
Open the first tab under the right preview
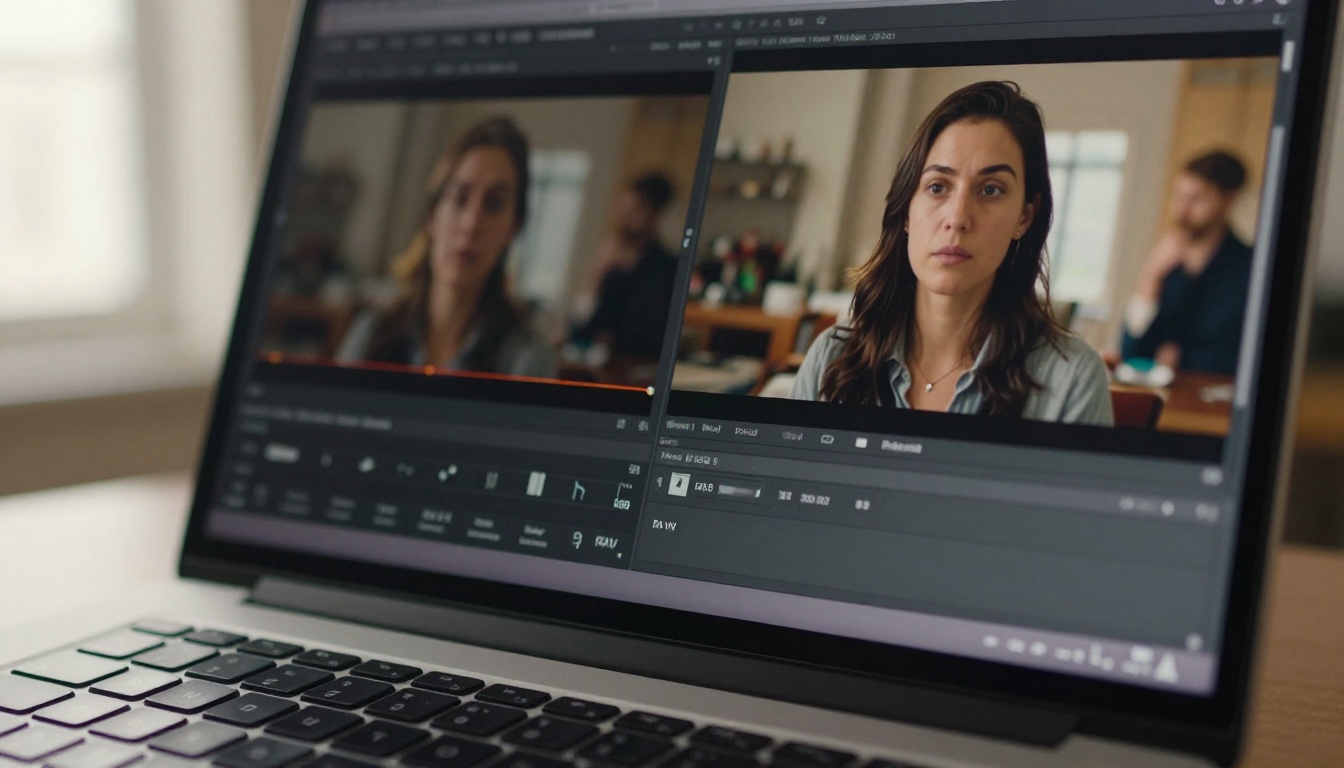pyautogui.click(x=680, y=425)
